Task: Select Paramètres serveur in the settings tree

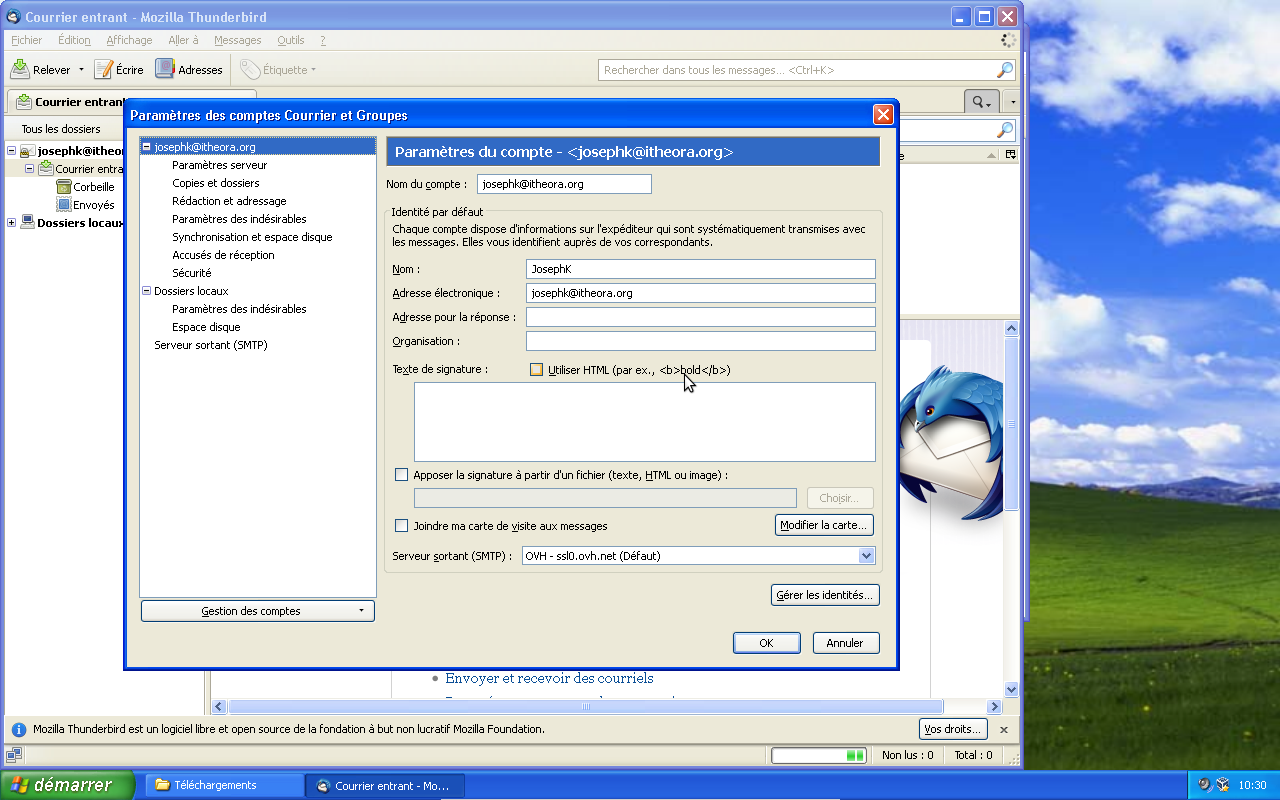Action: click(220, 165)
